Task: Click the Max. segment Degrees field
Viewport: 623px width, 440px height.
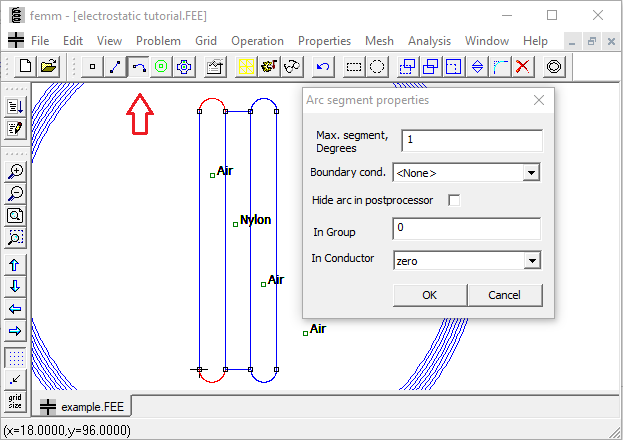Action: [471, 140]
